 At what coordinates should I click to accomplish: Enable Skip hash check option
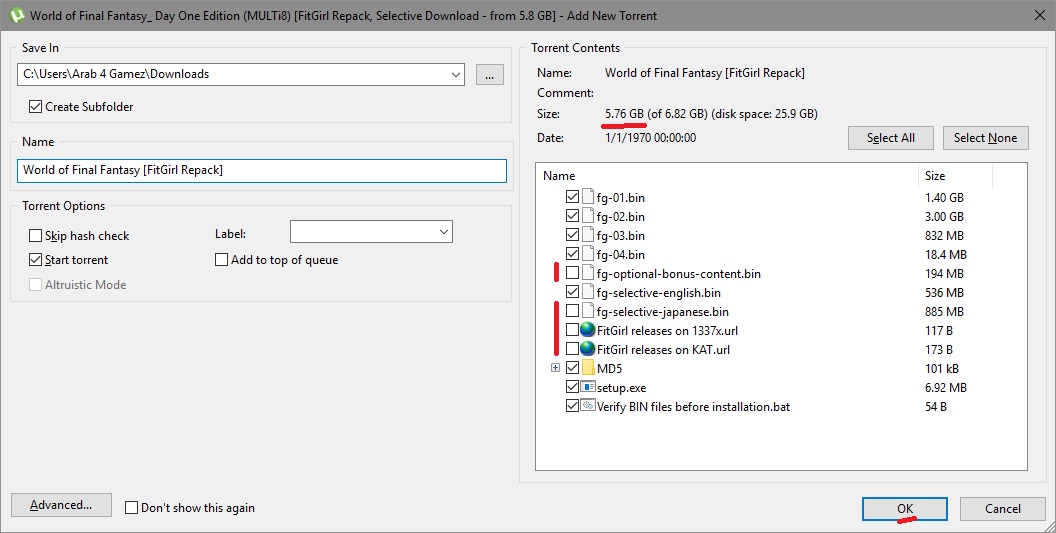pos(35,235)
